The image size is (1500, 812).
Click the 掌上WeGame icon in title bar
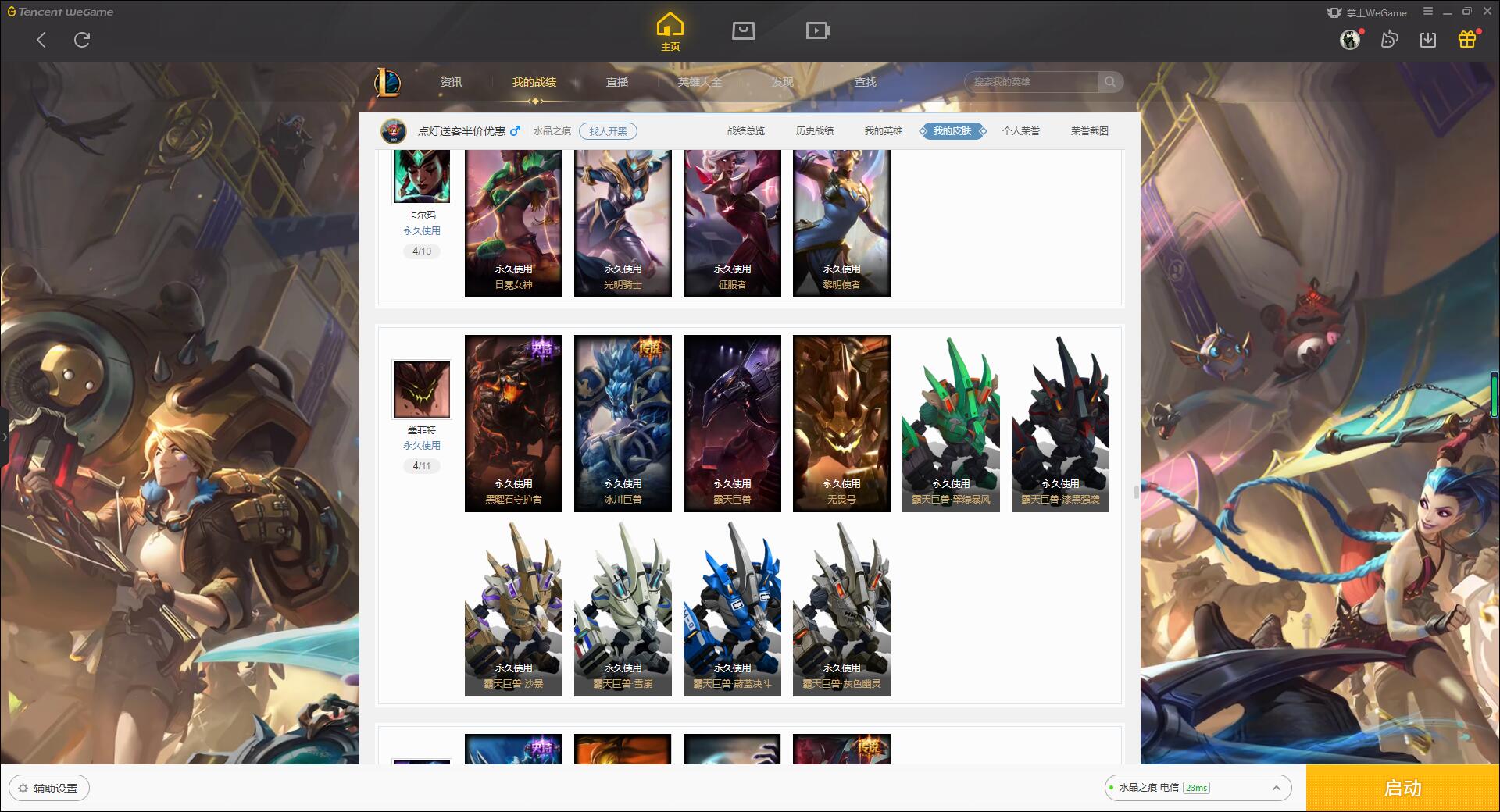click(1334, 12)
